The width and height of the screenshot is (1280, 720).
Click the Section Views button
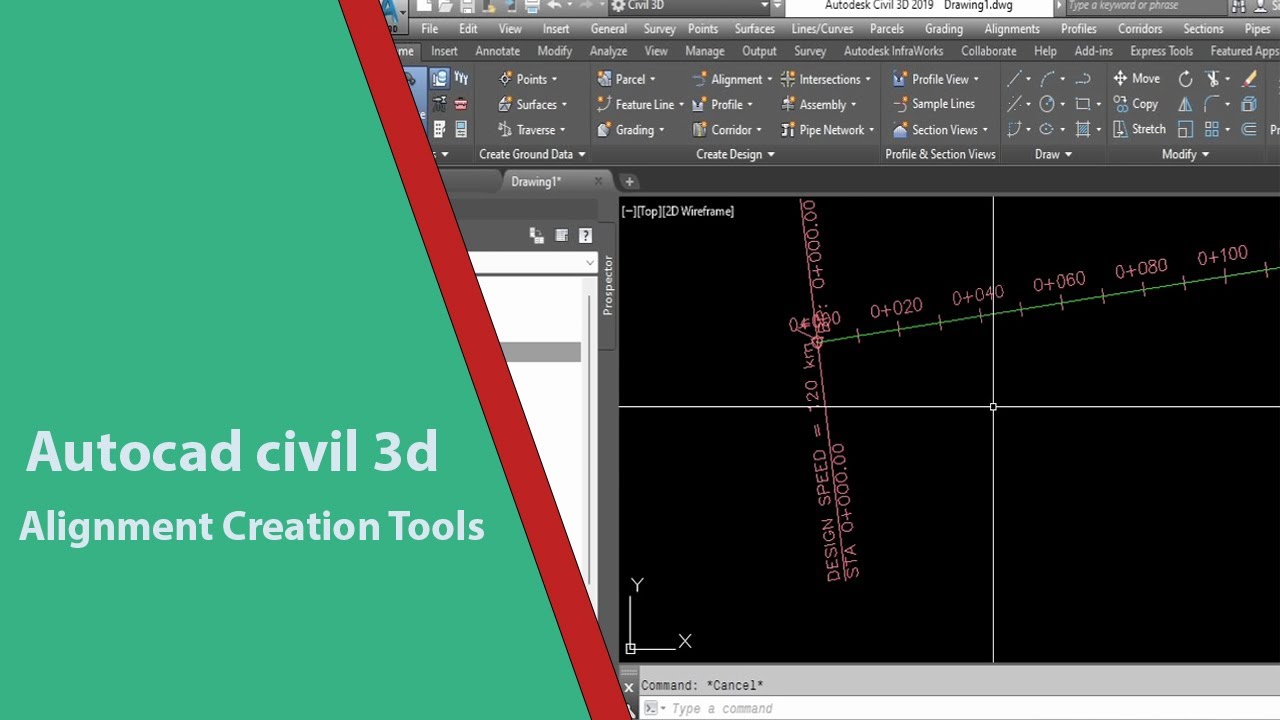(x=934, y=130)
